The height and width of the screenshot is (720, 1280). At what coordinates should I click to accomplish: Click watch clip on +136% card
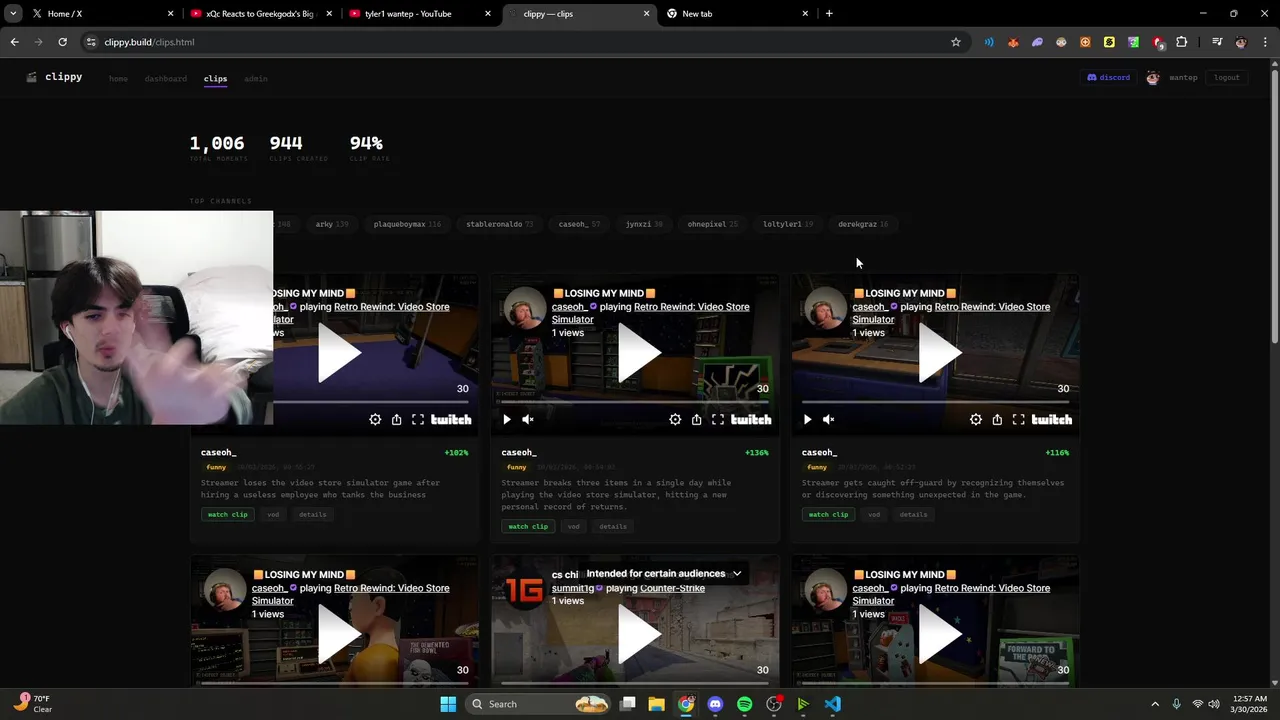528,526
